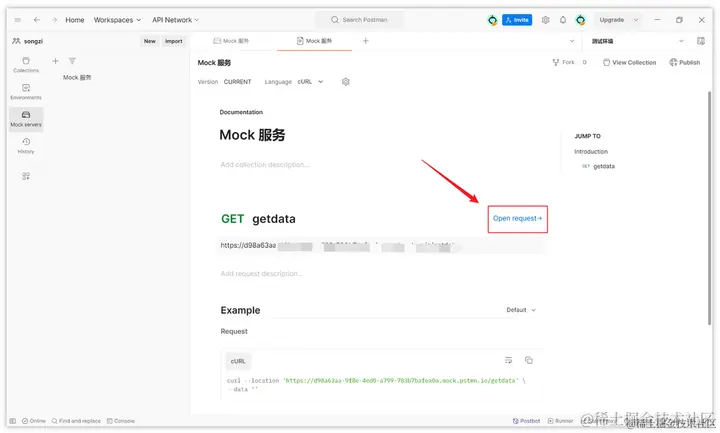Click the Invite button
The image size is (720, 433).
[517, 20]
